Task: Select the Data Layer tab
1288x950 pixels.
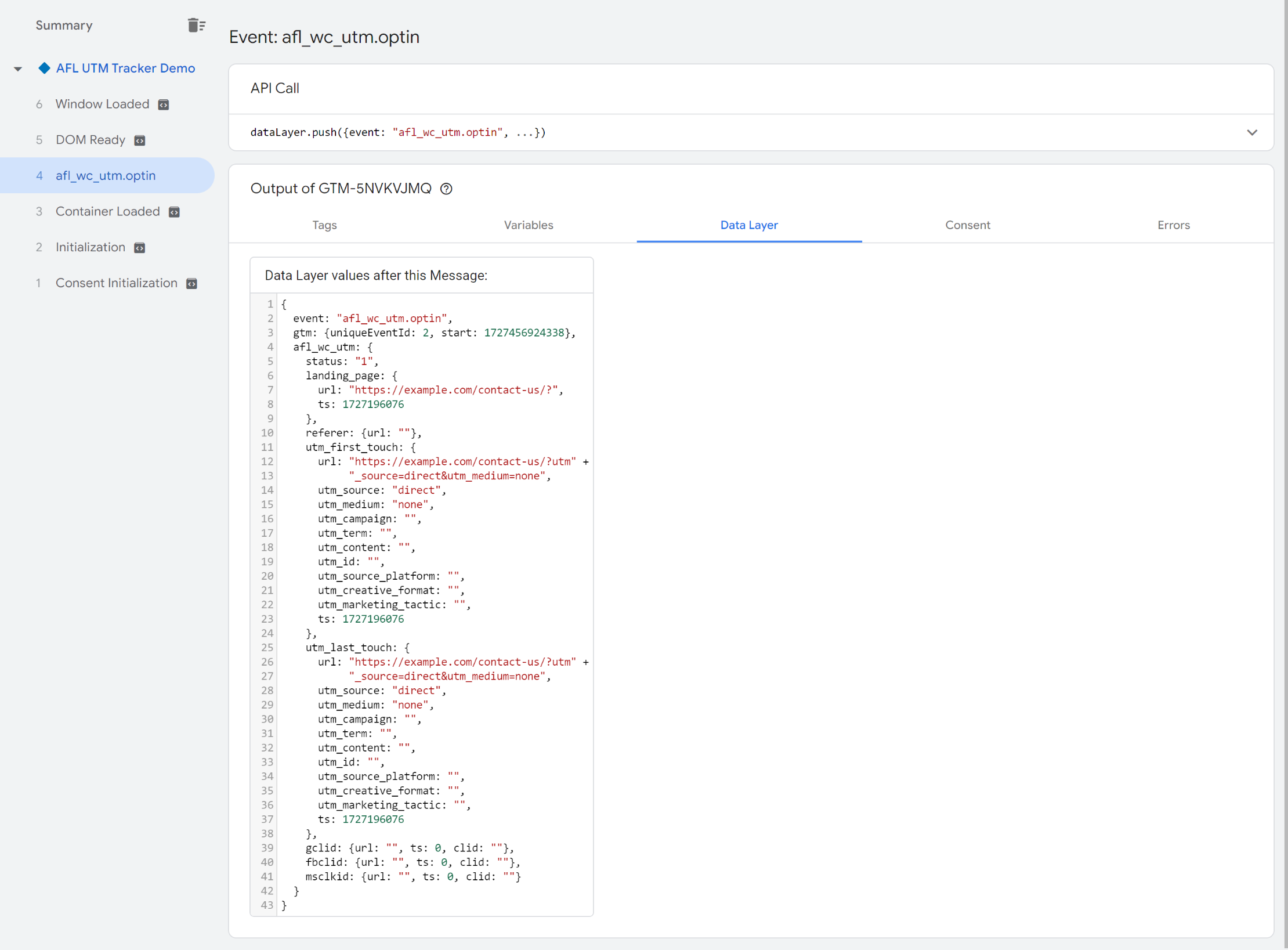Action: [749, 225]
